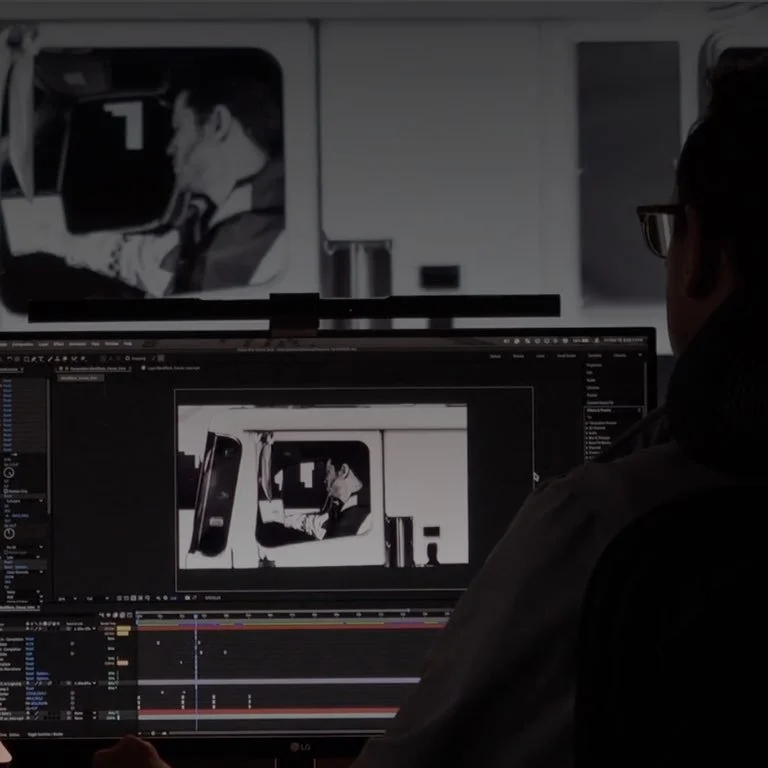Click the Effects & Presets search field

pyautogui.click(x=612, y=417)
